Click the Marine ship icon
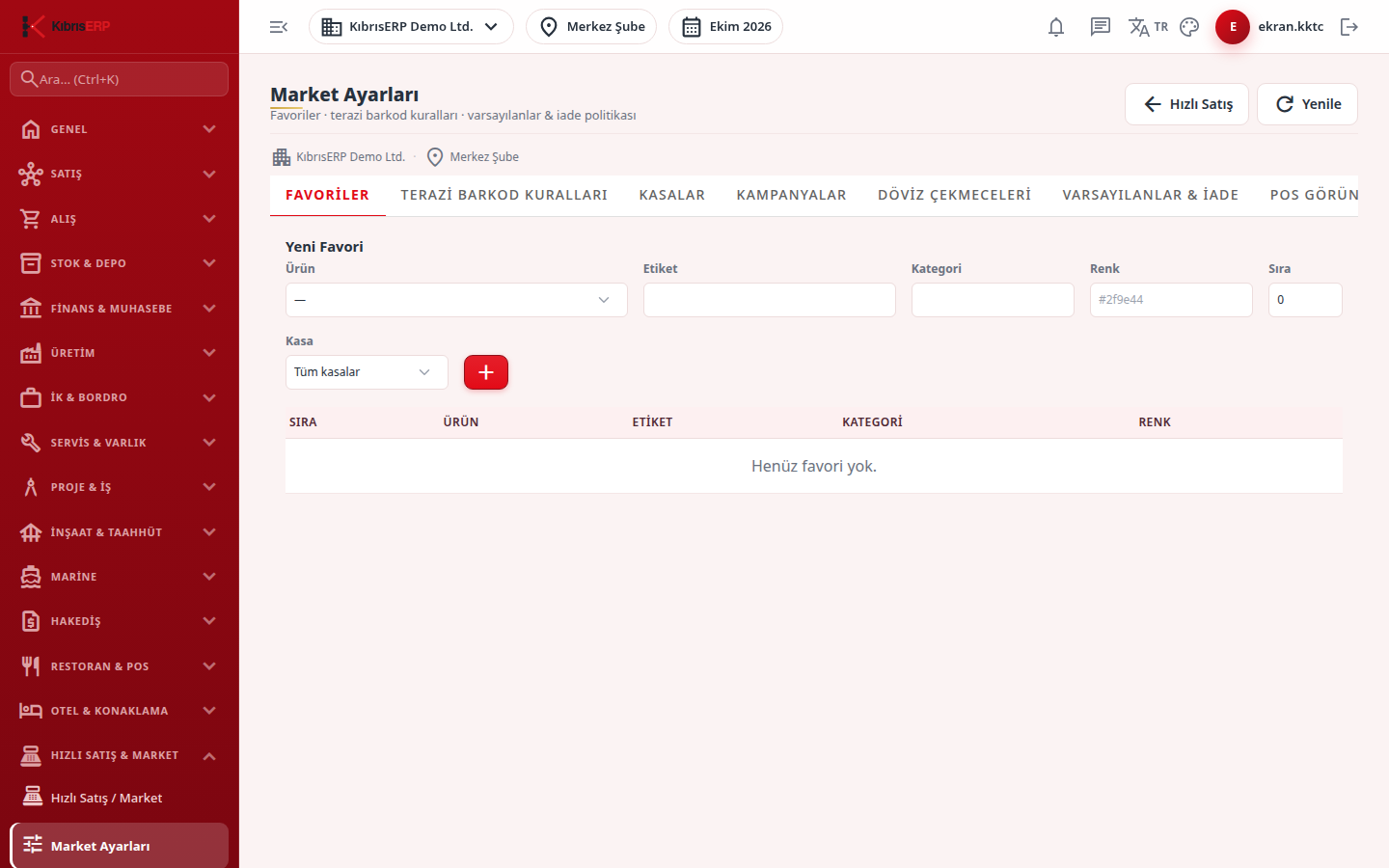Image resolution: width=1389 pixels, height=868 pixels. pyautogui.click(x=31, y=577)
